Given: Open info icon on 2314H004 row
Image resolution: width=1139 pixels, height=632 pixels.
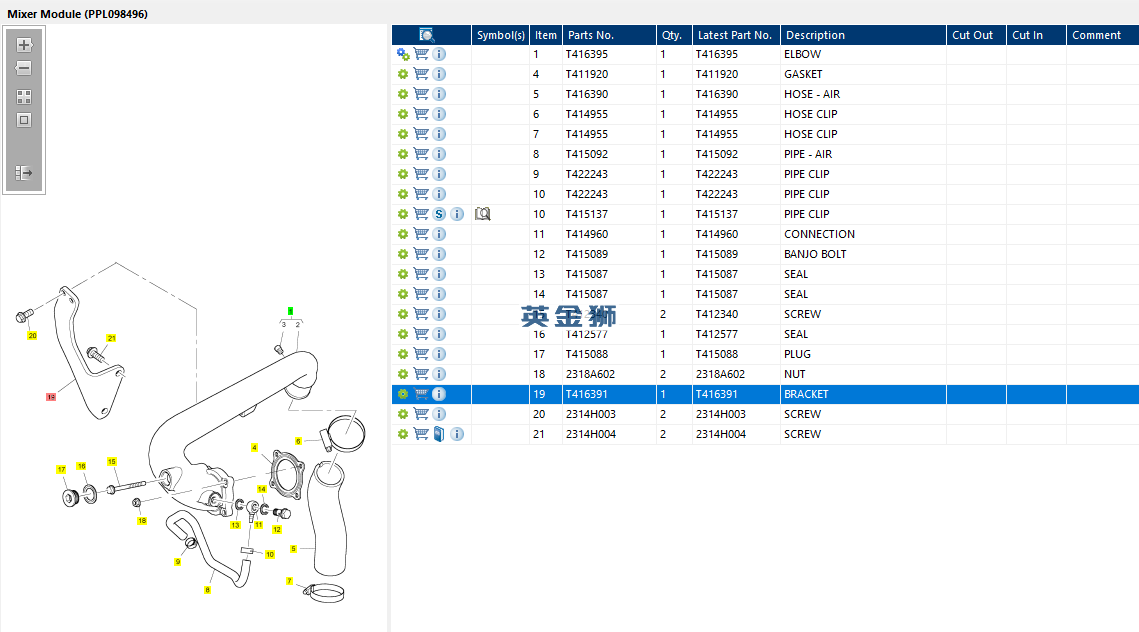Looking at the screenshot, I should click(457, 434).
